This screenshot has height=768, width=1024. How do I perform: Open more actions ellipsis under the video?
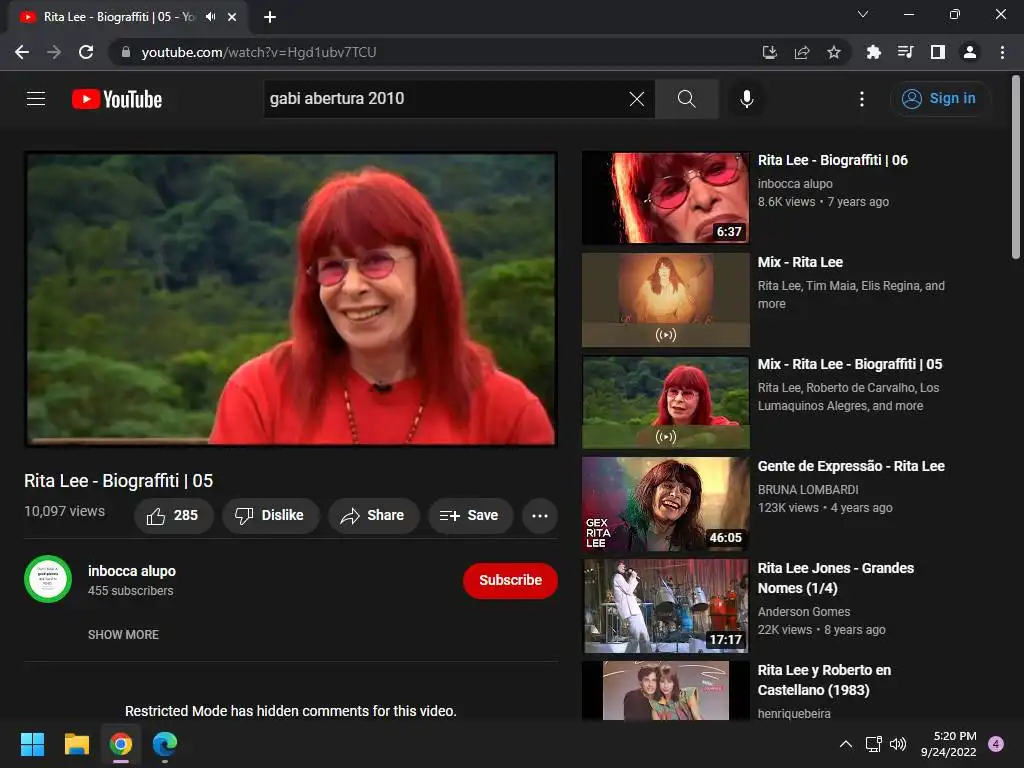click(540, 516)
